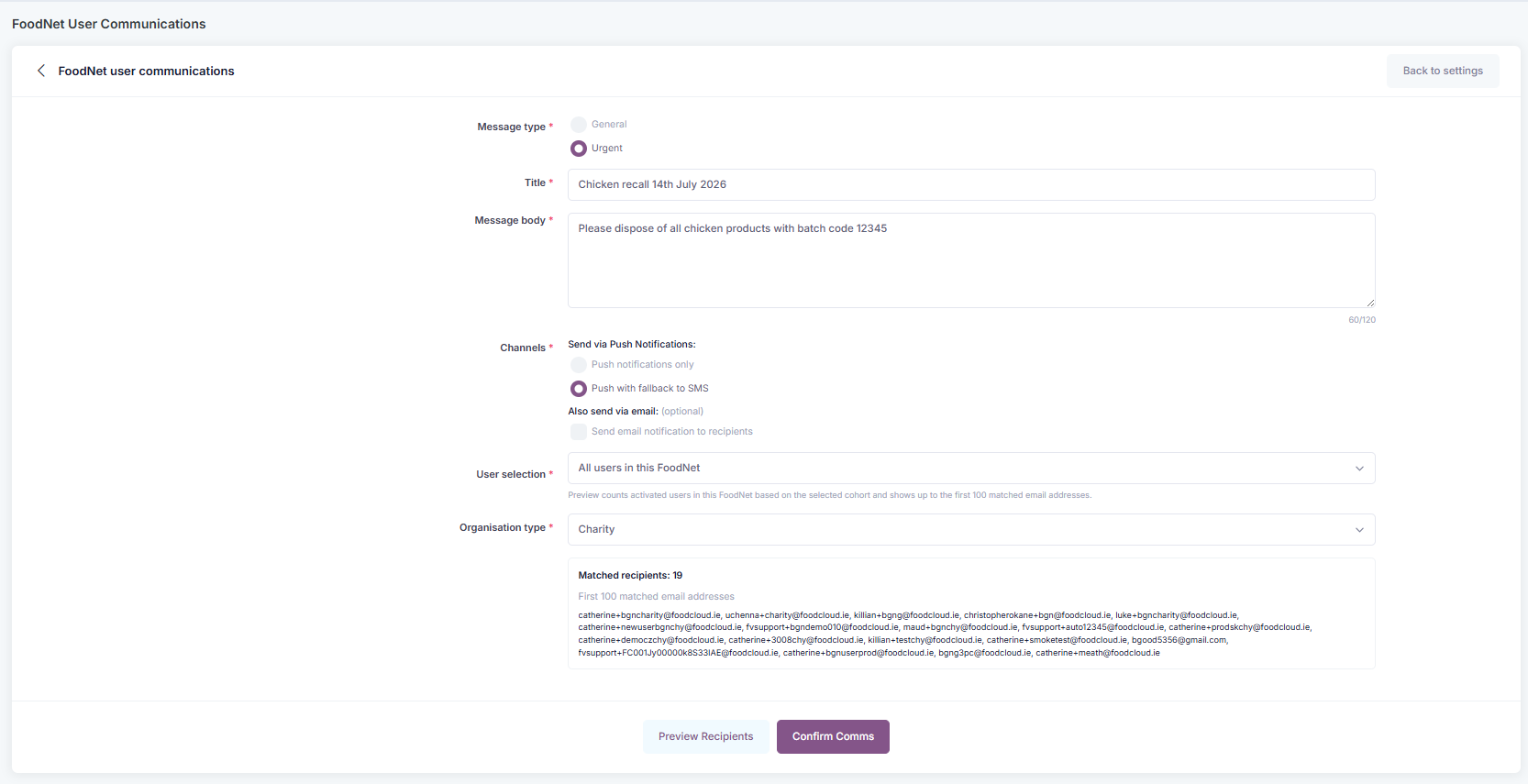Click the FoodNet user communications heading
The height and width of the screenshot is (784, 1528).
coord(146,71)
